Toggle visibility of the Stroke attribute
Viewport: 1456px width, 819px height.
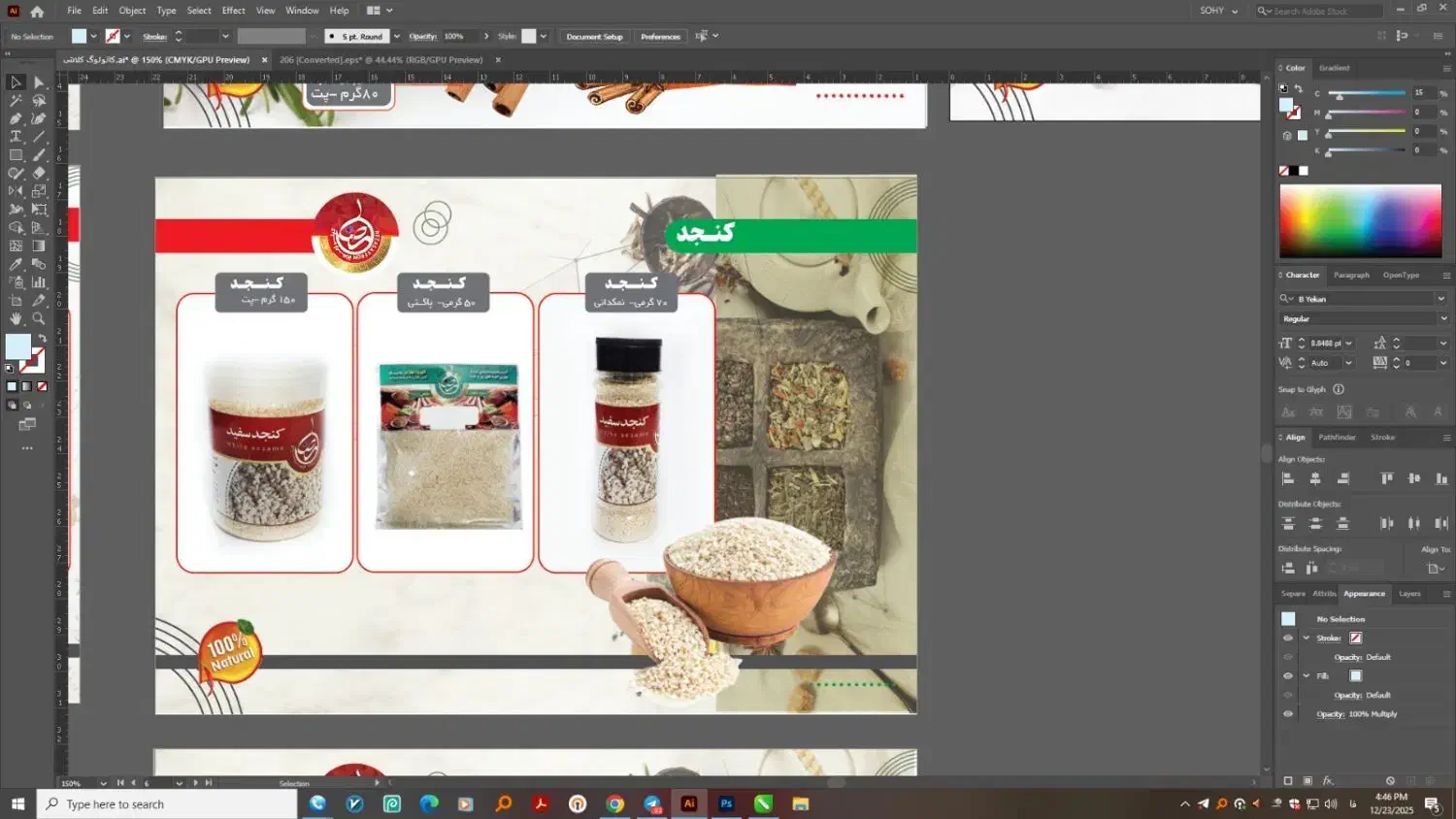[1288, 639]
